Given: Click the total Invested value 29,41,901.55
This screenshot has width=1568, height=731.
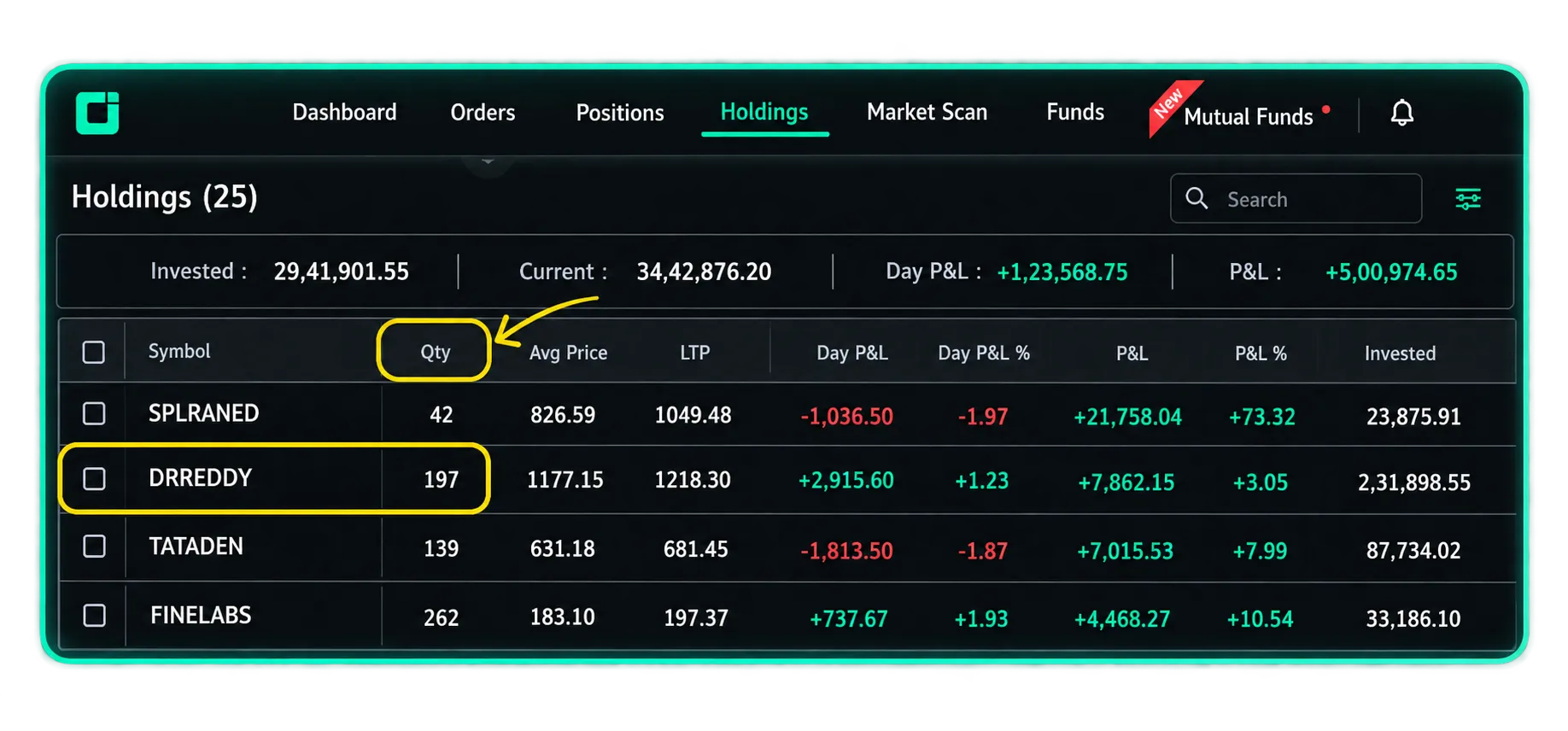Looking at the screenshot, I should click(x=341, y=272).
